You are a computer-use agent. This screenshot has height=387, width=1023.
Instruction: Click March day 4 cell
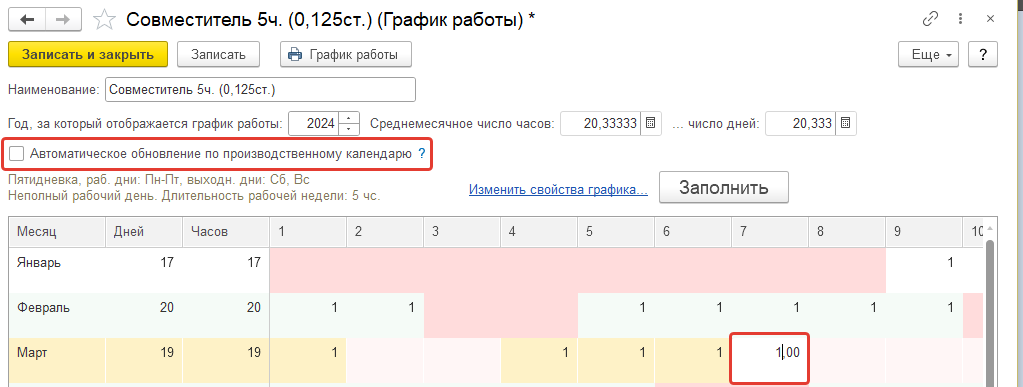pyautogui.click(x=539, y=361)
